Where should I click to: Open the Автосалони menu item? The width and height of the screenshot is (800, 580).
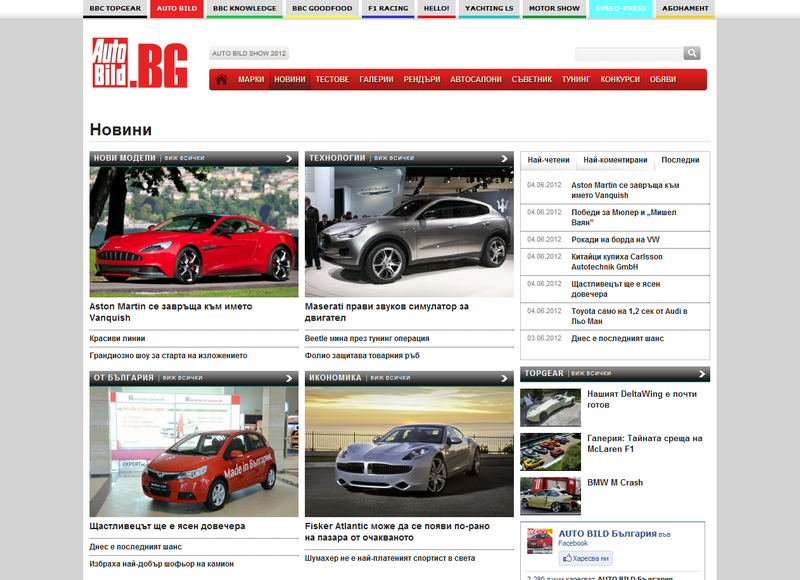click(x=476, y=80)
